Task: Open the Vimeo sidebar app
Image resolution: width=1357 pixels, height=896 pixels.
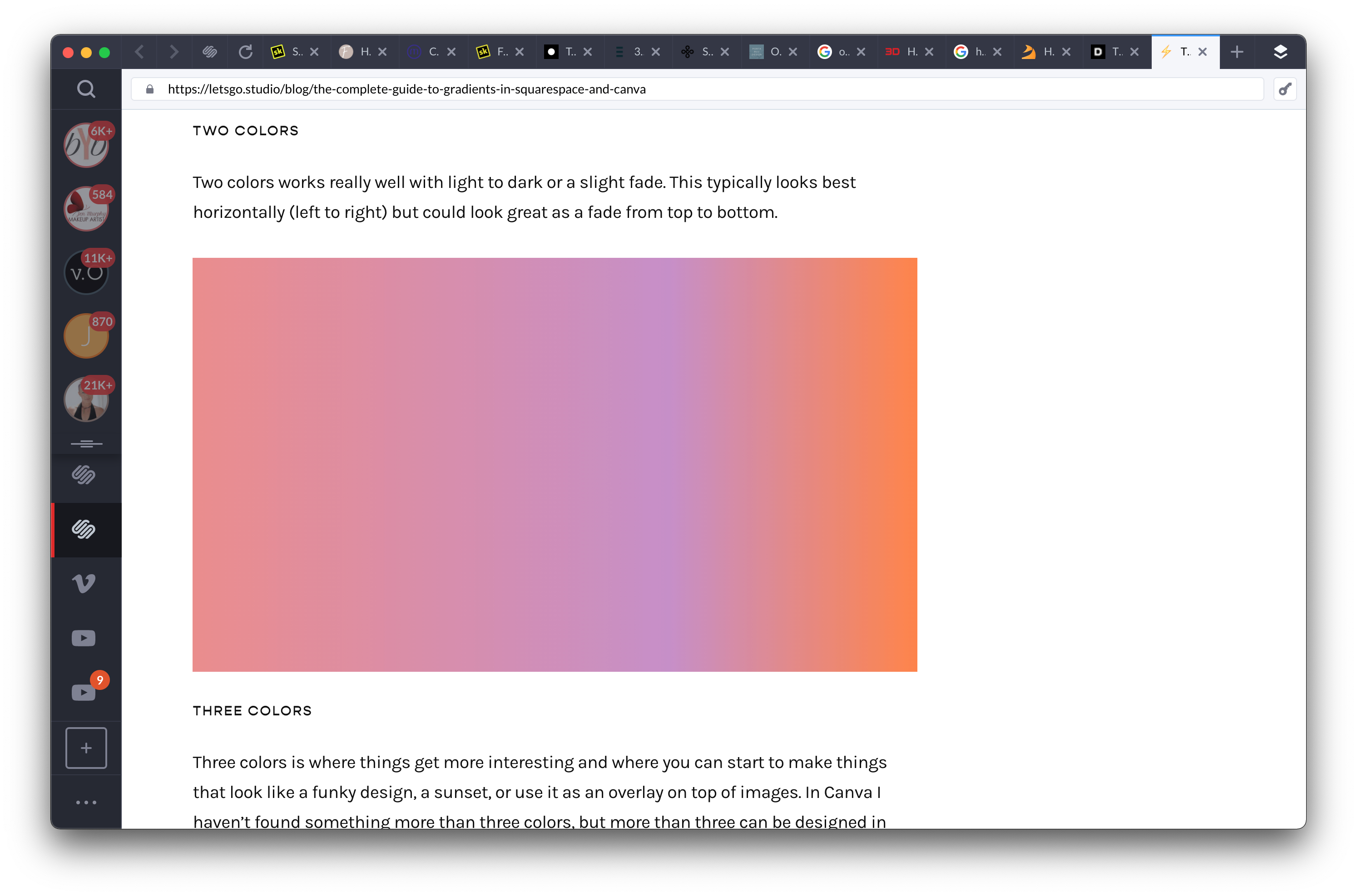Action: pos(84,583)
